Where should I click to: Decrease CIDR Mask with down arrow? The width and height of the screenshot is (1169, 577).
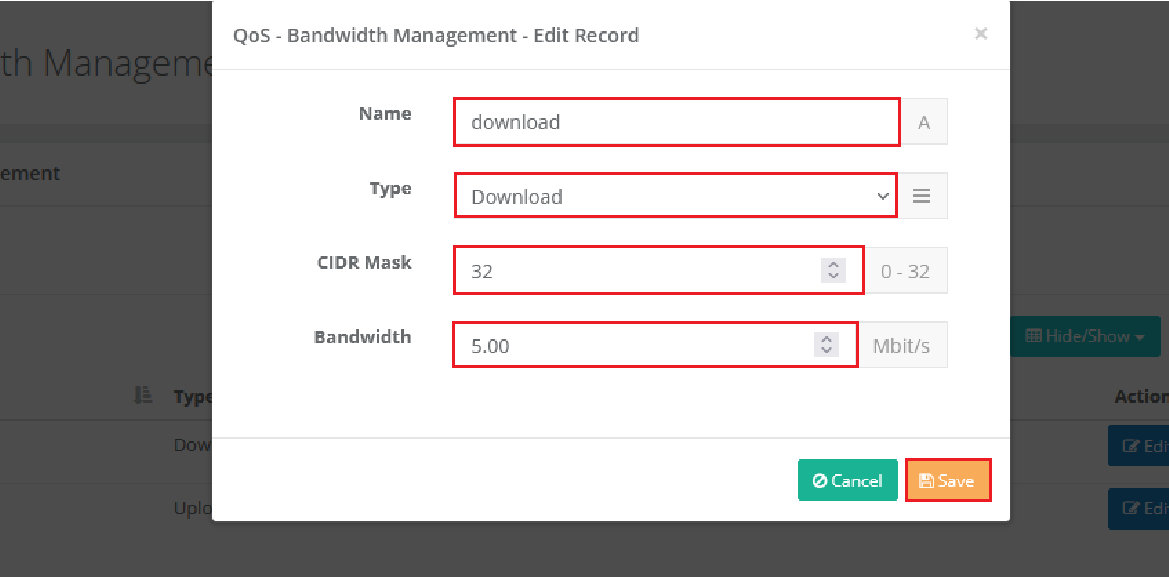pyautogui.click(x=833, y=276)
